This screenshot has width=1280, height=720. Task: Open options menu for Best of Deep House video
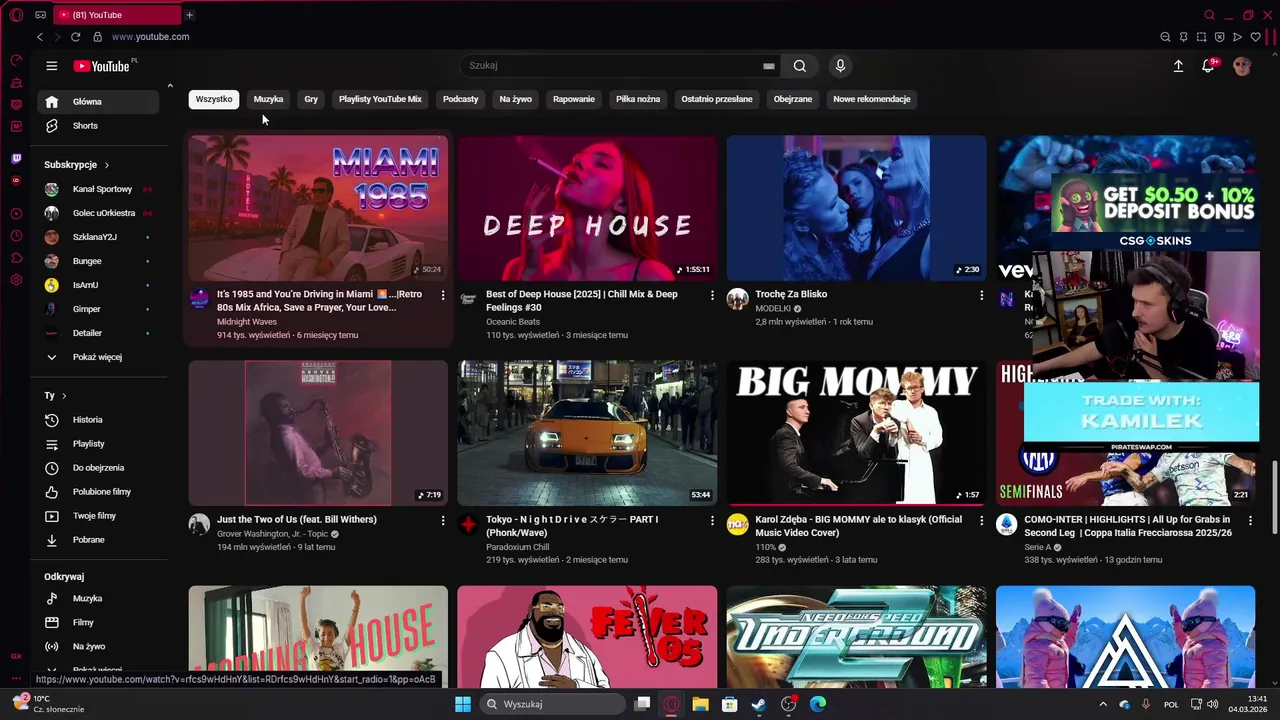pos(712,296)
